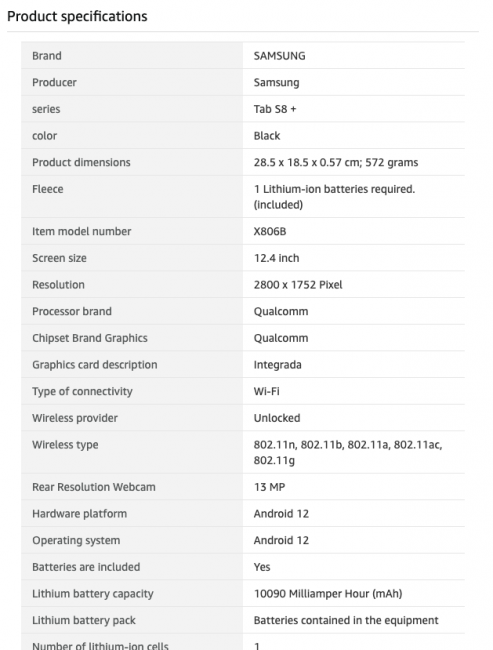
Task: Click the Operating system Android 12 value
Action: click(281, 540)
